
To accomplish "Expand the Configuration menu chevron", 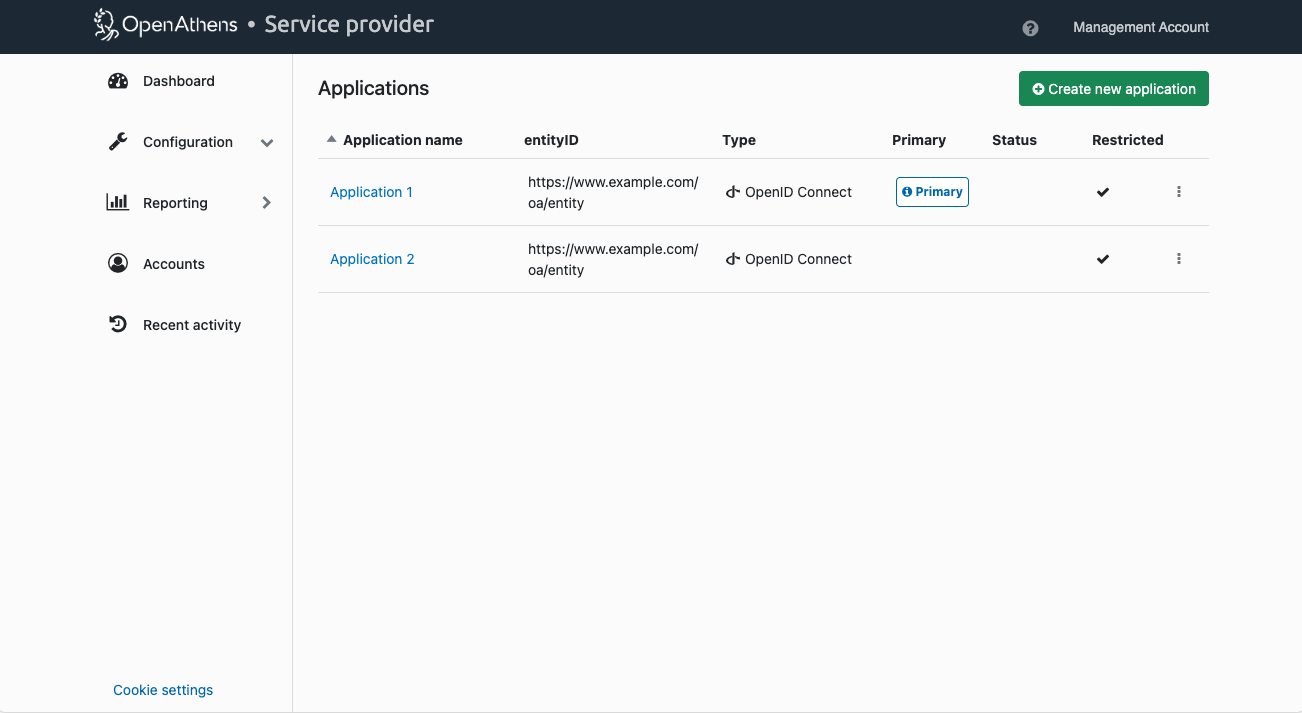I will [267, 143].
